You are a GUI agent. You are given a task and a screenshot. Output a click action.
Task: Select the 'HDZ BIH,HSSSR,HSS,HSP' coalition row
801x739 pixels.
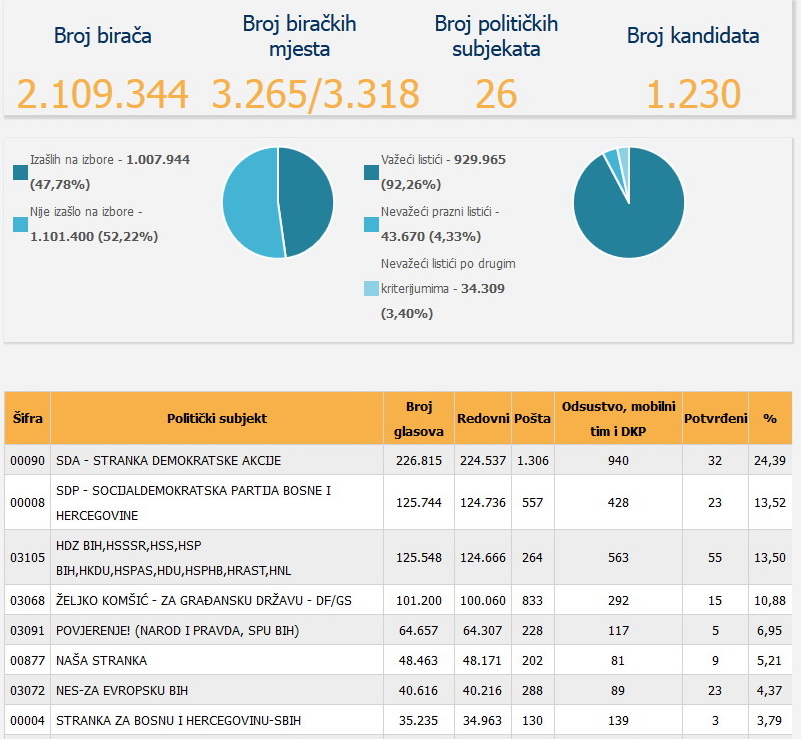click(x=398, y=558)
